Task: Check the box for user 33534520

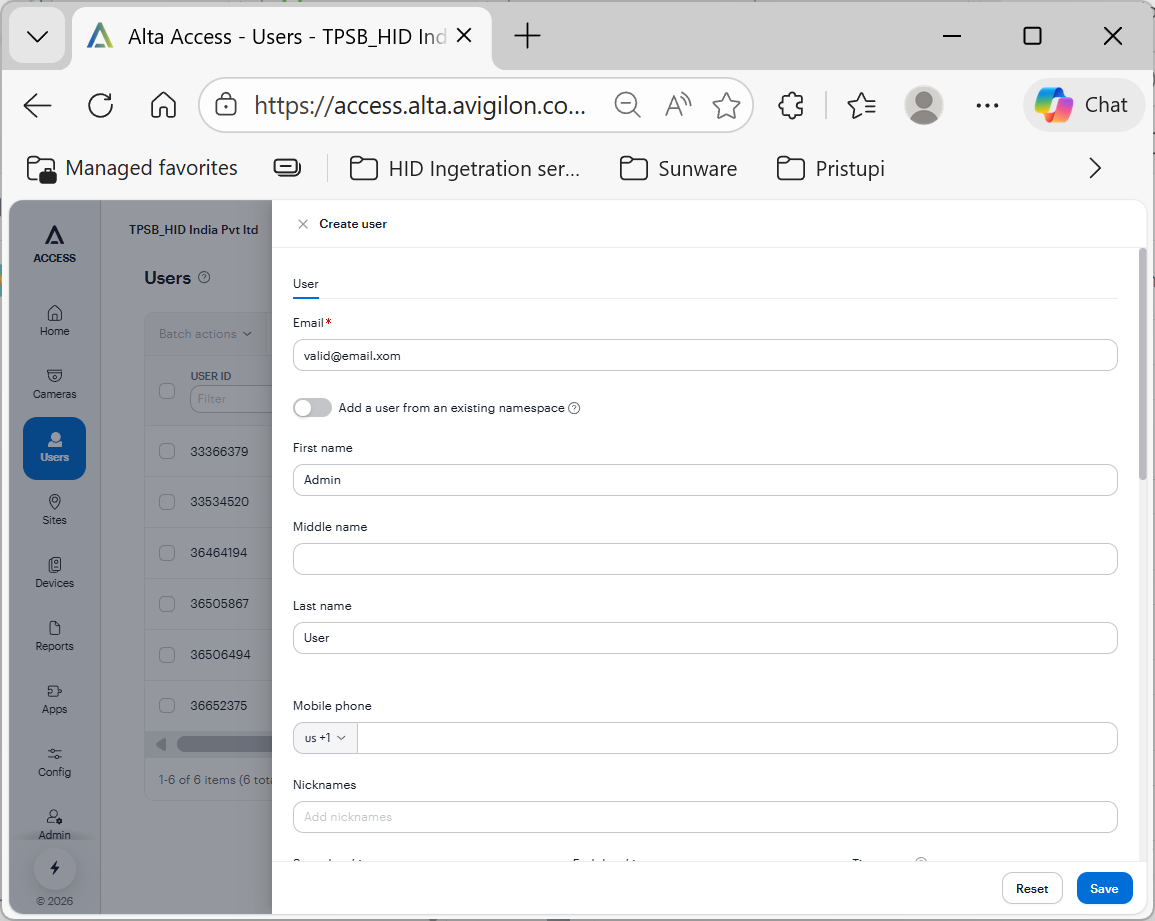Action: coord(167,502)
